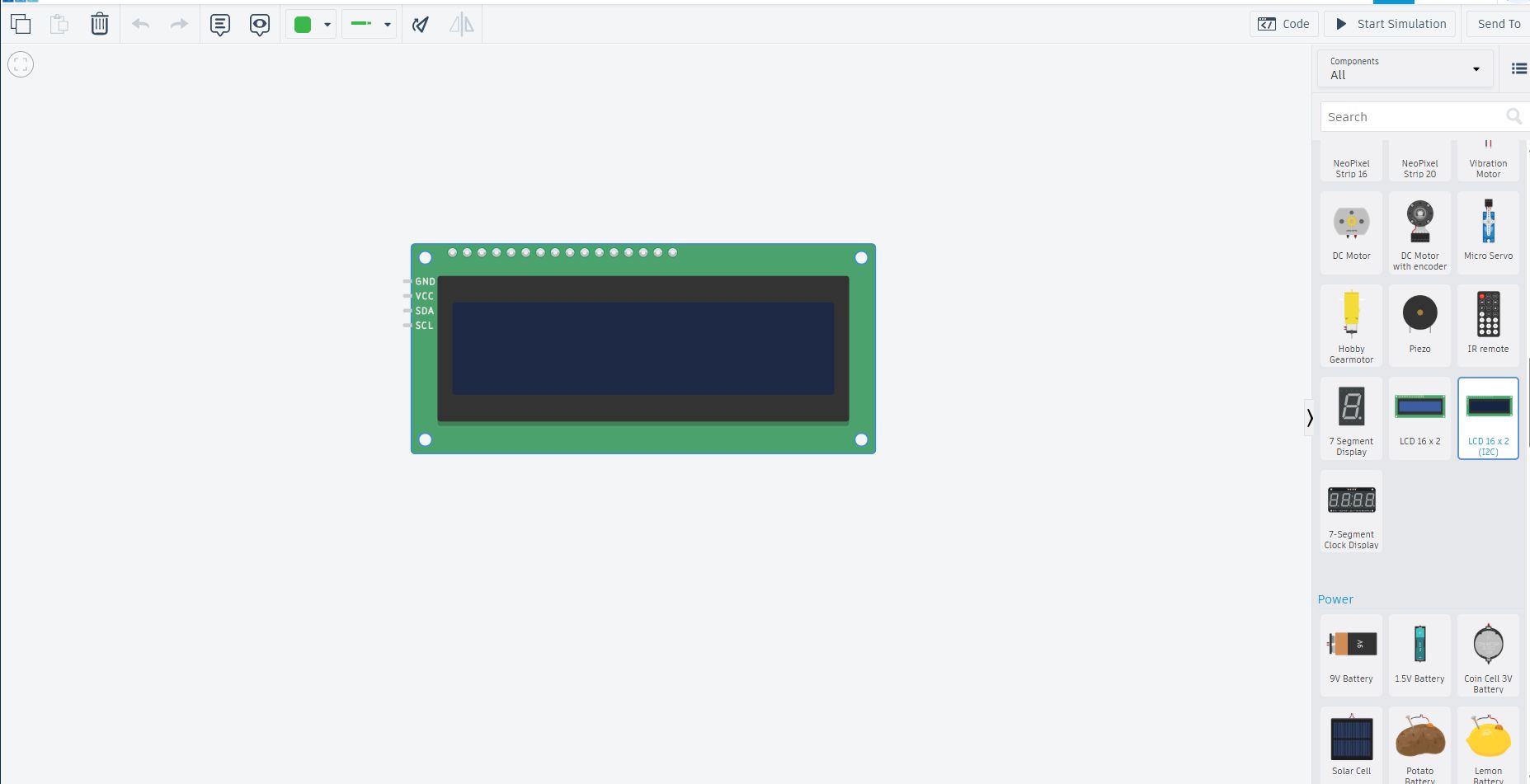Redo action arrow
The width and height of the screenshot is (1530, 784).
[179, 24]
